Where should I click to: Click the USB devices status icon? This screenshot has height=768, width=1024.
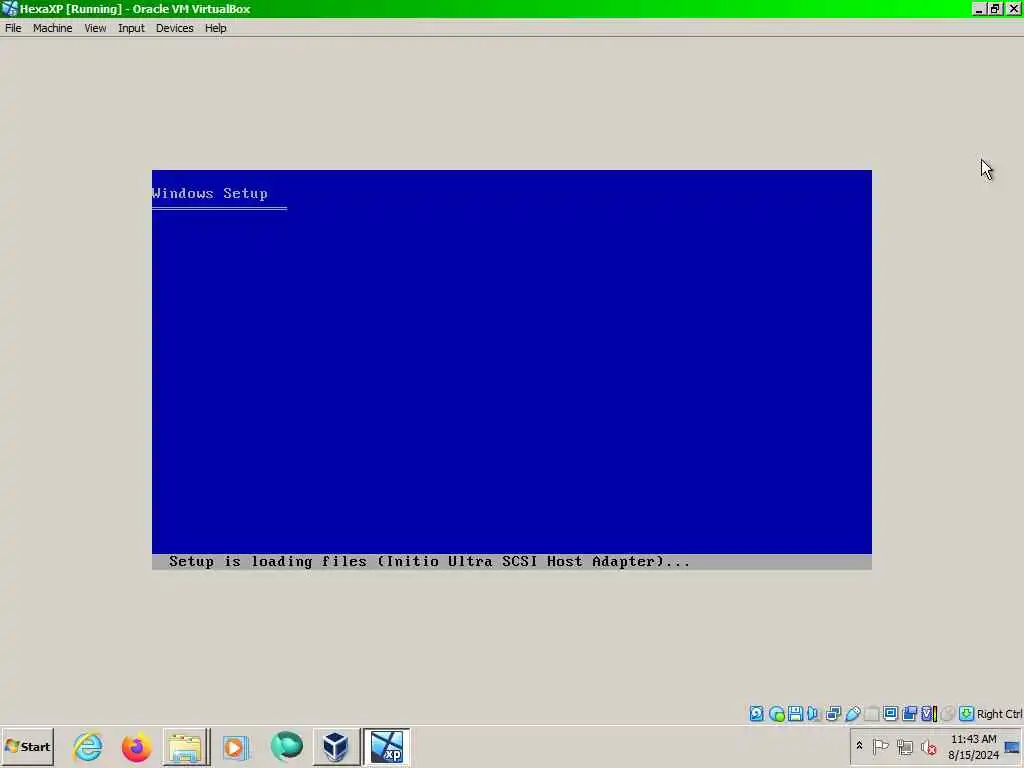point(853,714)
